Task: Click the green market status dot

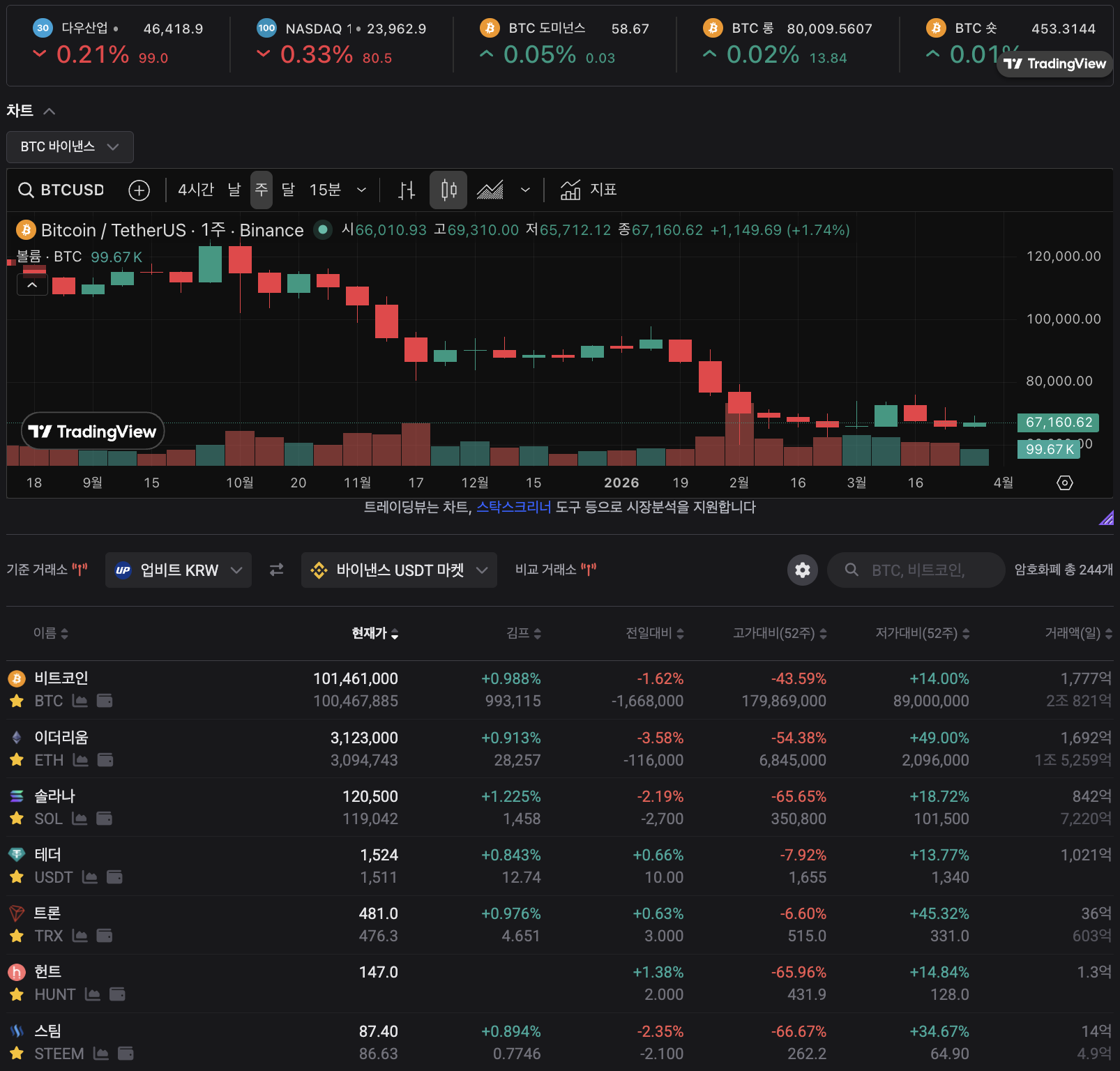Action: 323,229
